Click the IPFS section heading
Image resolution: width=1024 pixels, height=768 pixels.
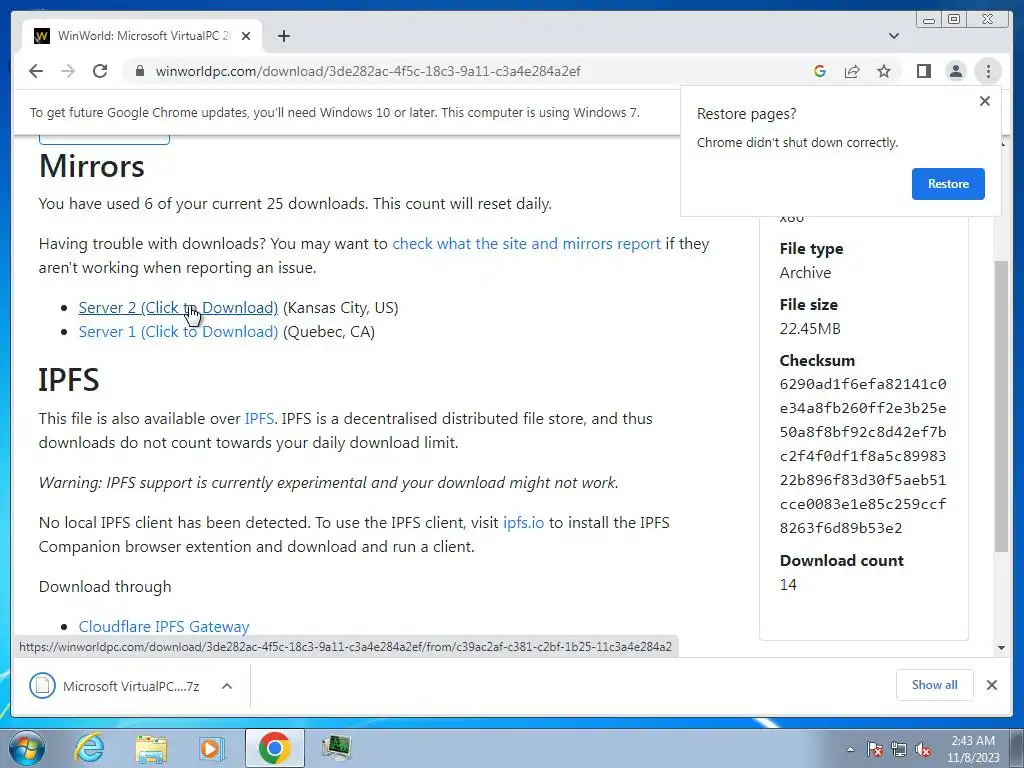(x=69, y=380)
